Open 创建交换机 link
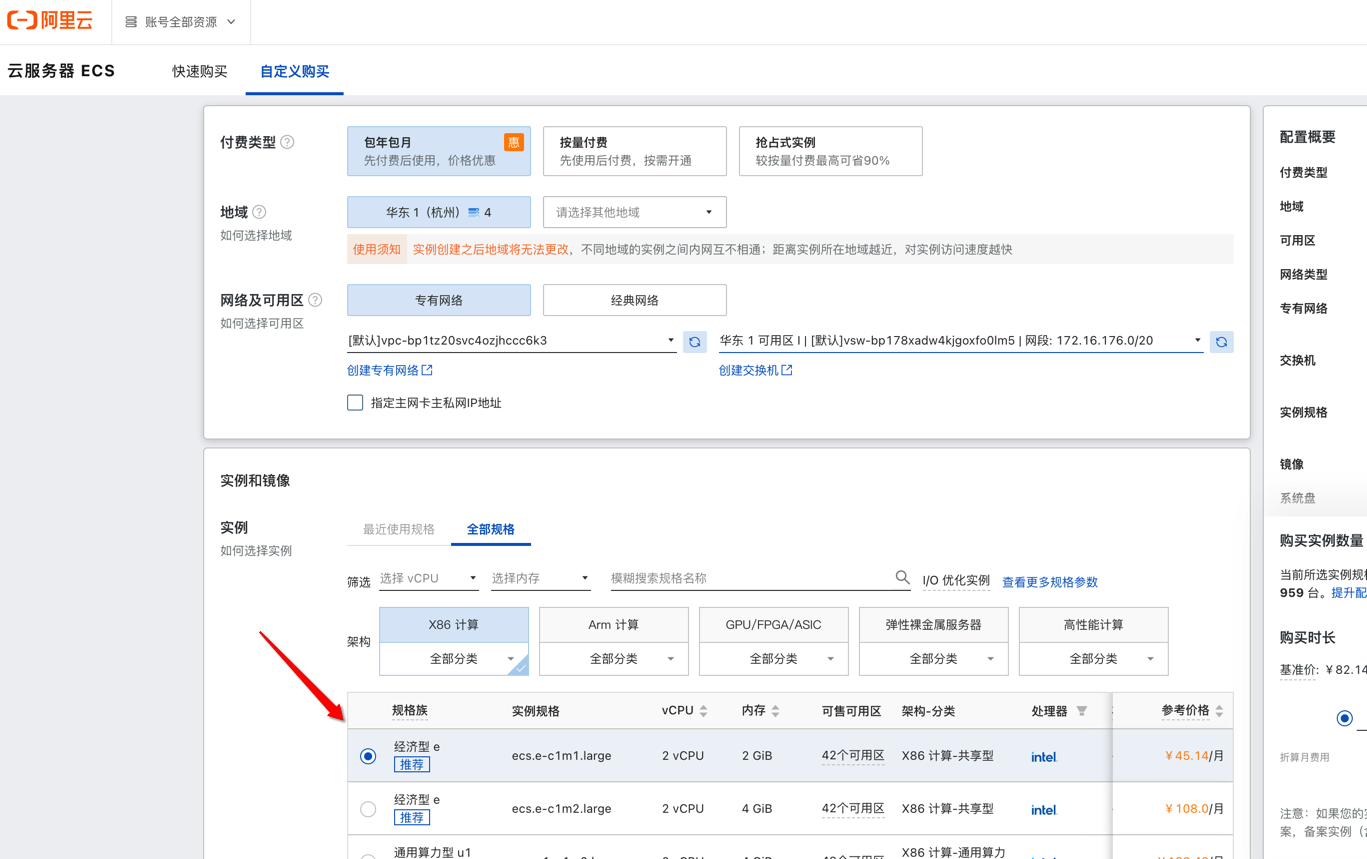The width and height of the screenshot is (1367, 859). tap(755, 370)
